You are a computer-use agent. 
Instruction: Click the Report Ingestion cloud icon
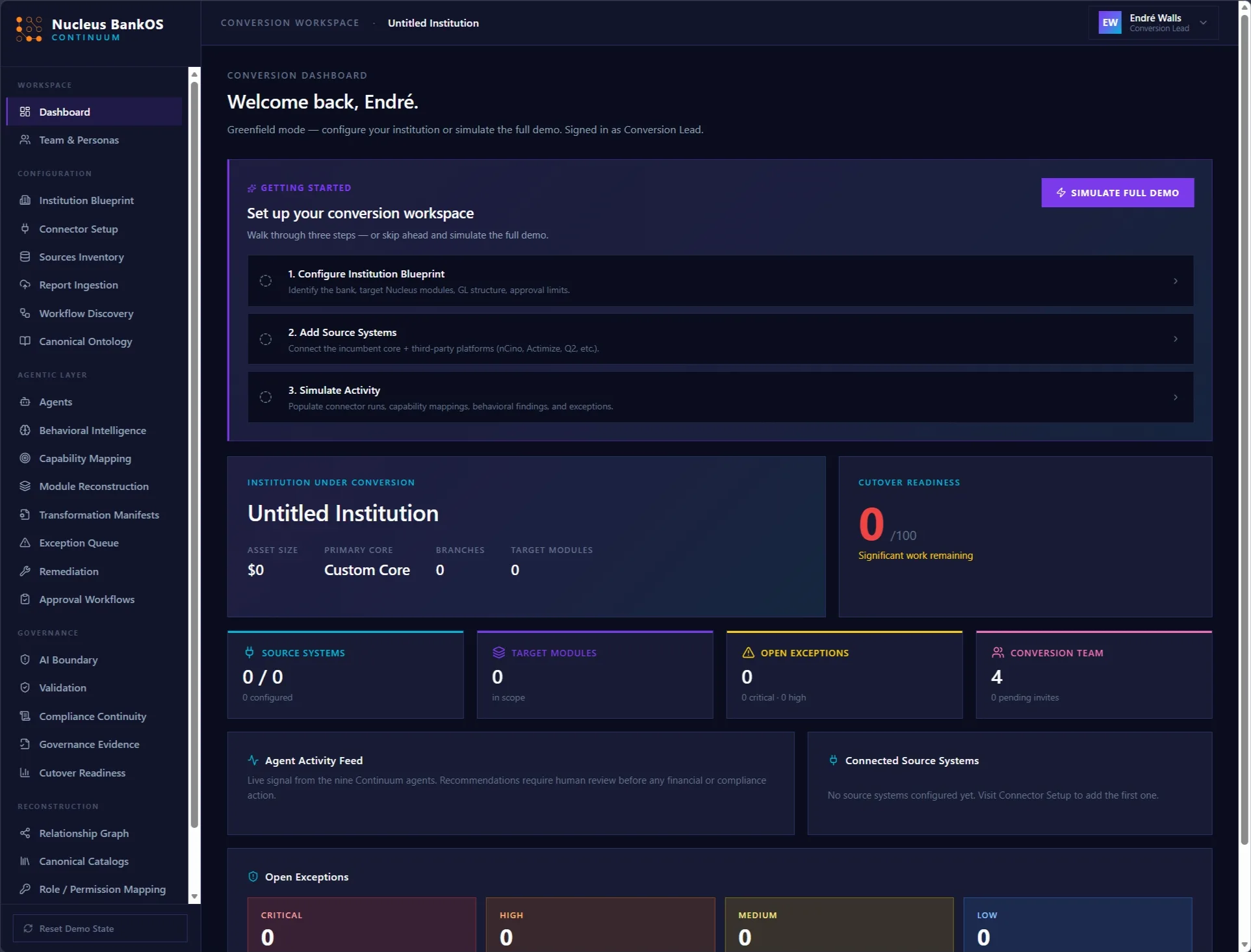click(25, 285)
